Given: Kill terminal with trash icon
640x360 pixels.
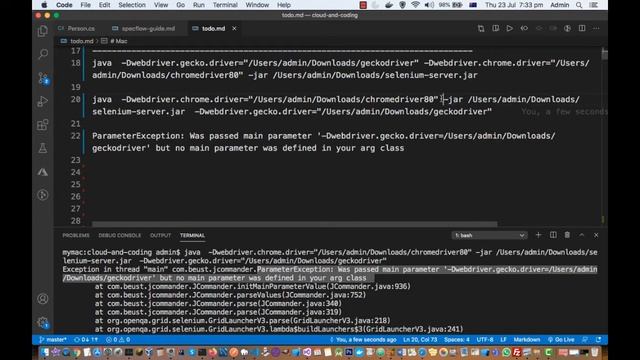Looking at the screenshot, I should pos(567,235).
